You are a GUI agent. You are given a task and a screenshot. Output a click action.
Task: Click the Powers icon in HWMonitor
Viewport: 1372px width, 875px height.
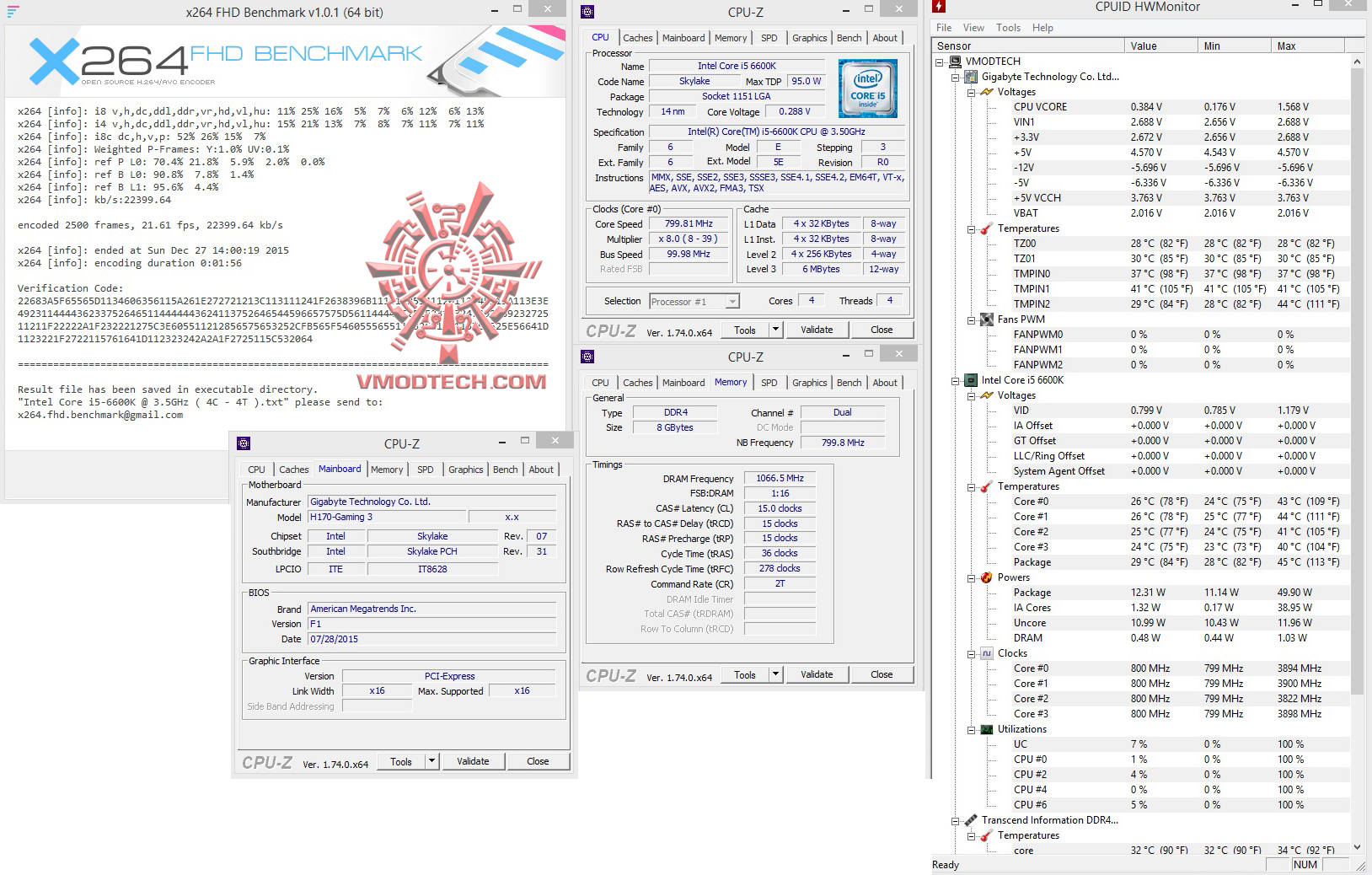(x=987, y=577)
